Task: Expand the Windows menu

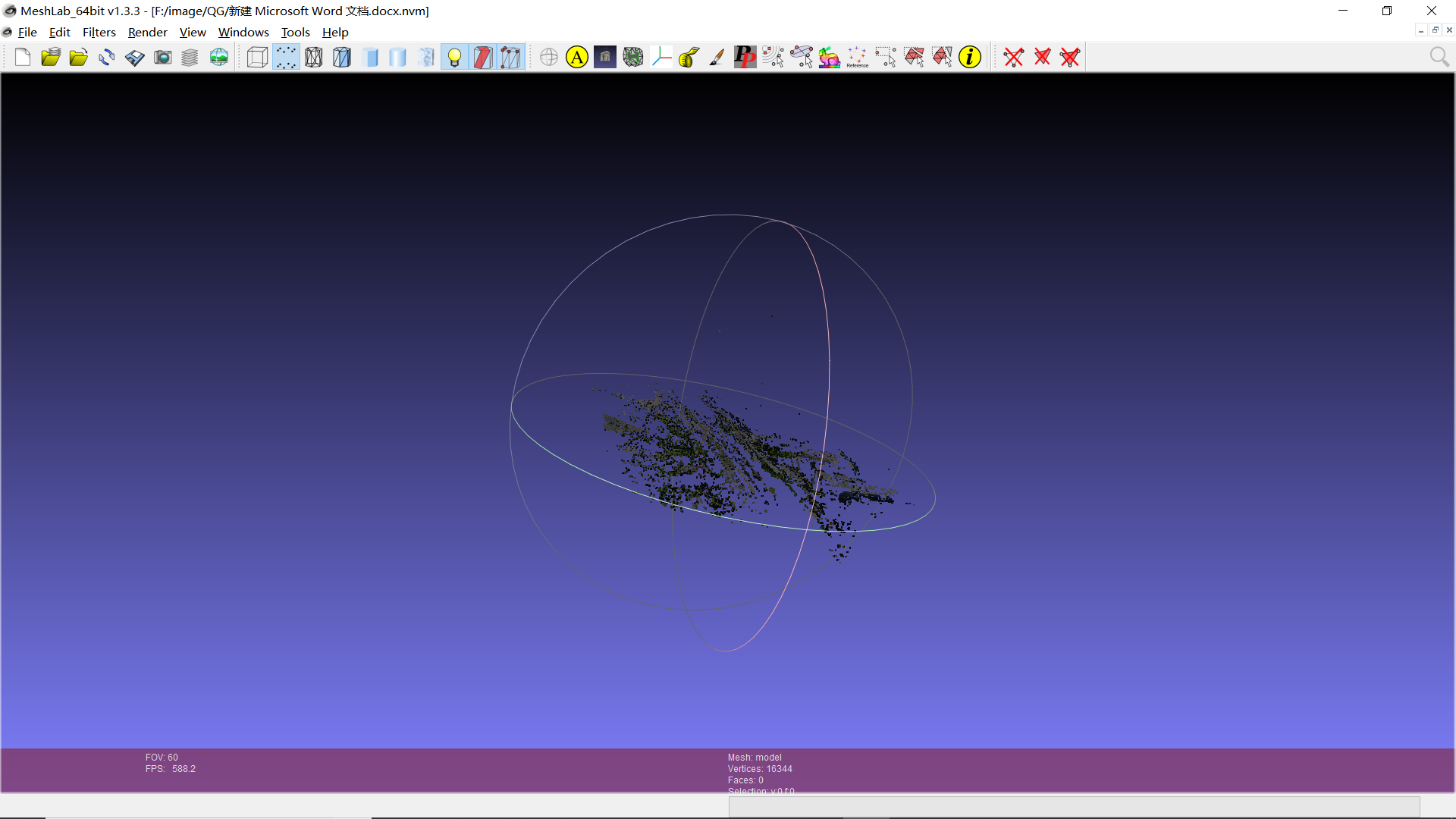Action: point(243,32)
